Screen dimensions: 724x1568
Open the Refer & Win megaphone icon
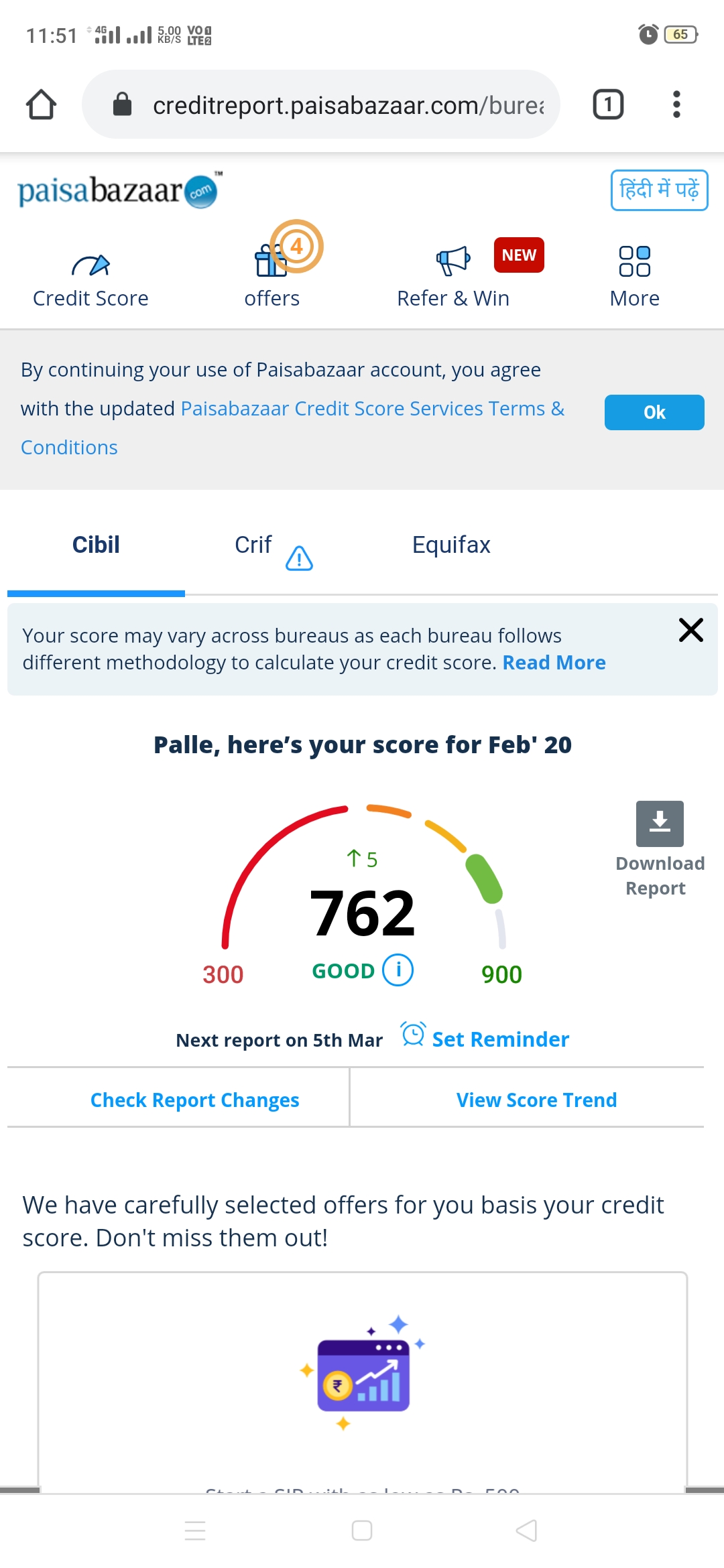point(453,260)
